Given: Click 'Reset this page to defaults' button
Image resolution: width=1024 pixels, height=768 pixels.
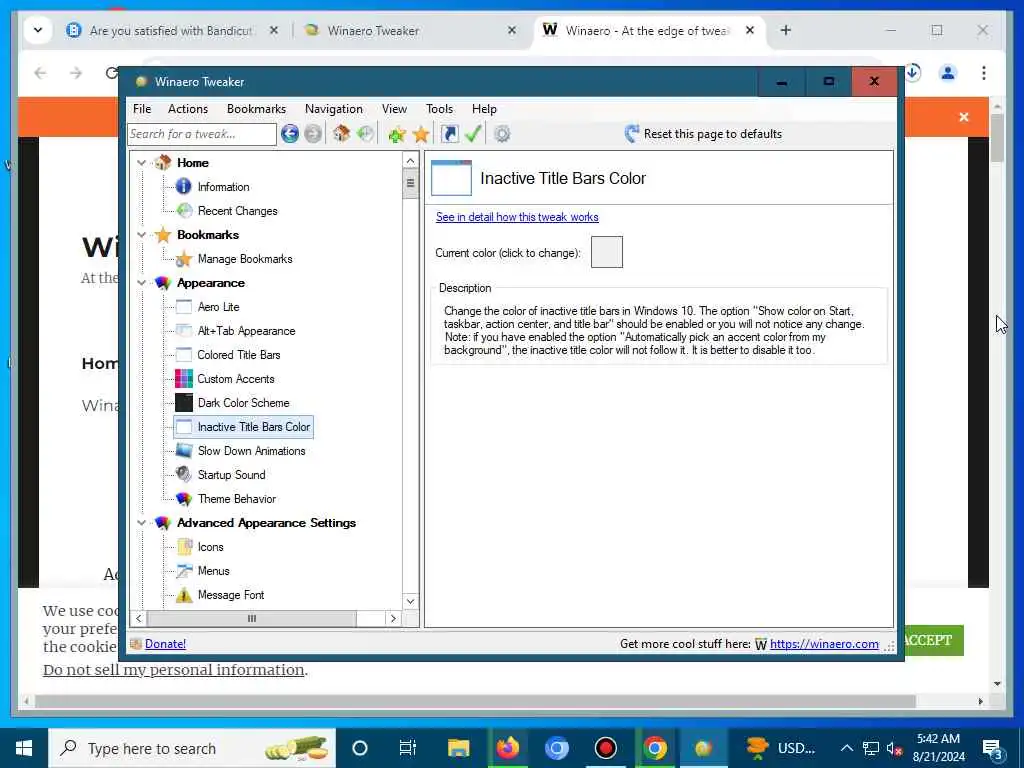Looking at the screenshot, I should (x=703, y=134).
